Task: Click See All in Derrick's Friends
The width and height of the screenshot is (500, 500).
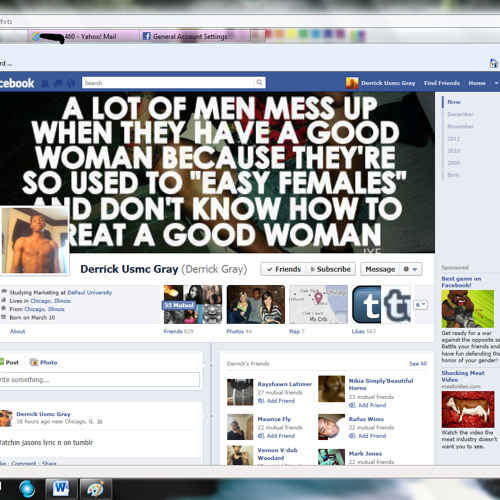Action: click(418, 363)
